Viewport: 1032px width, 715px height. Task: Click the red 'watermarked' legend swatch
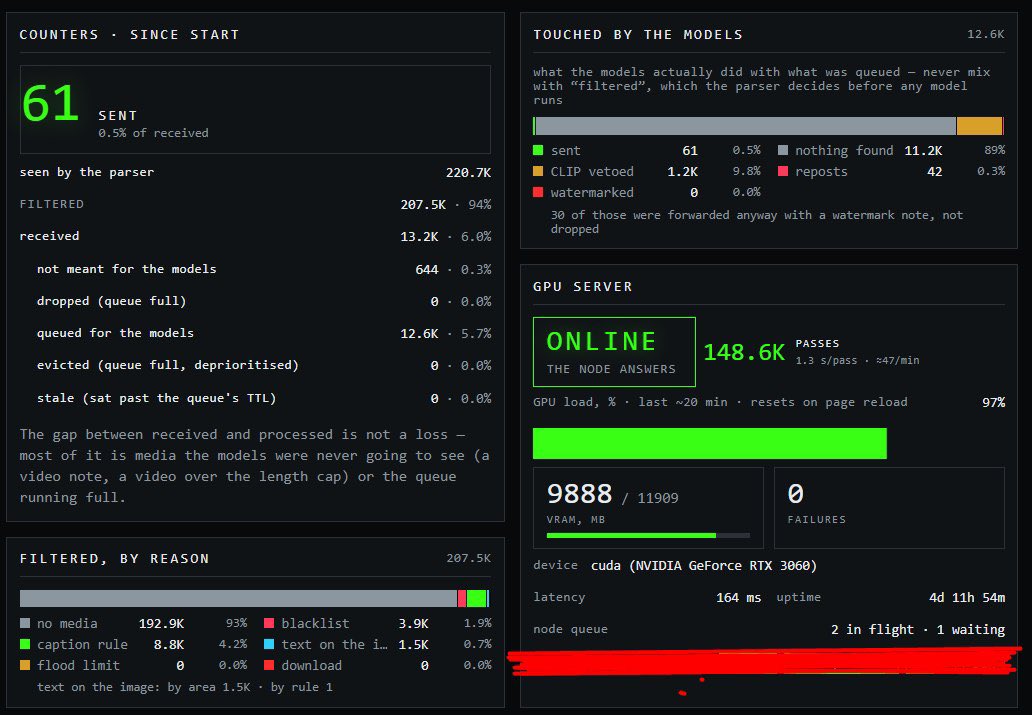538,192
